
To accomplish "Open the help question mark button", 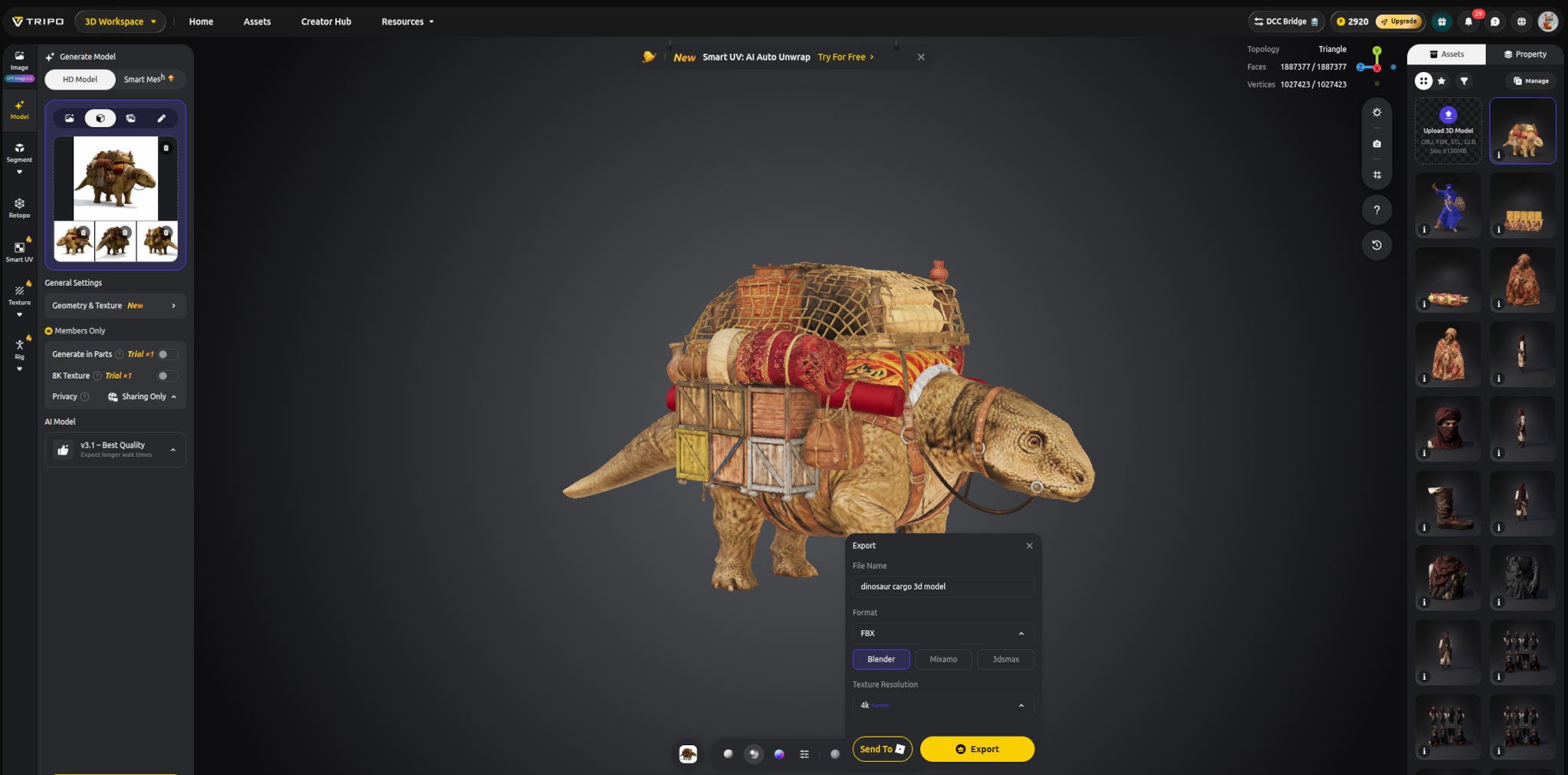I will 1376,210.
